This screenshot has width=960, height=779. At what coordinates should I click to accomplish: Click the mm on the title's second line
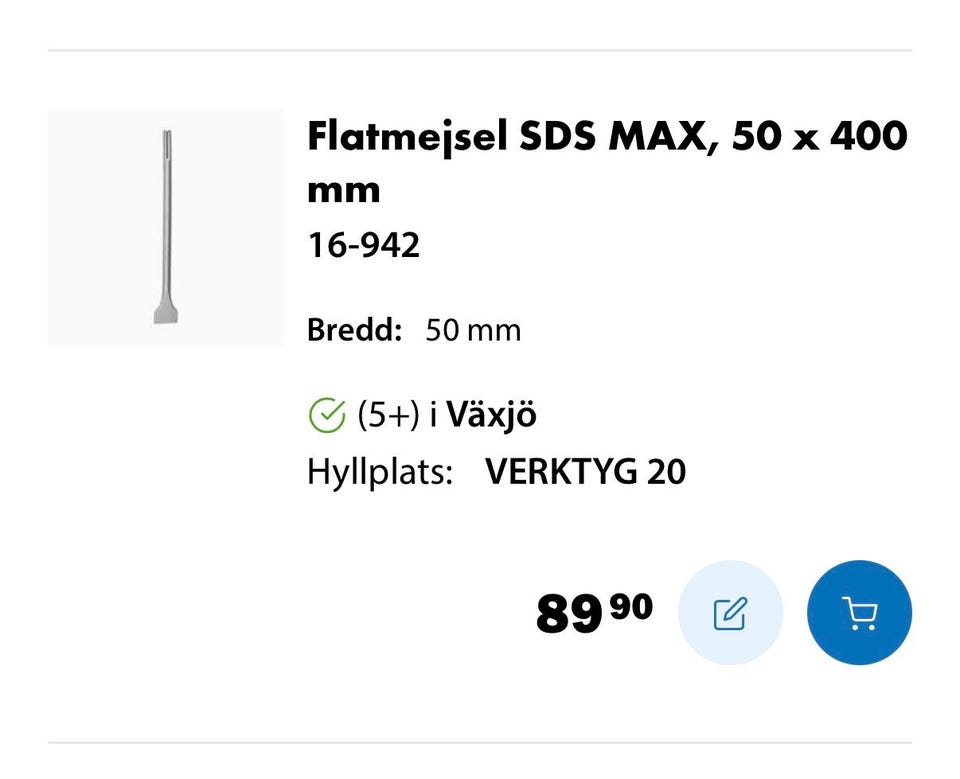pos(343,189)
